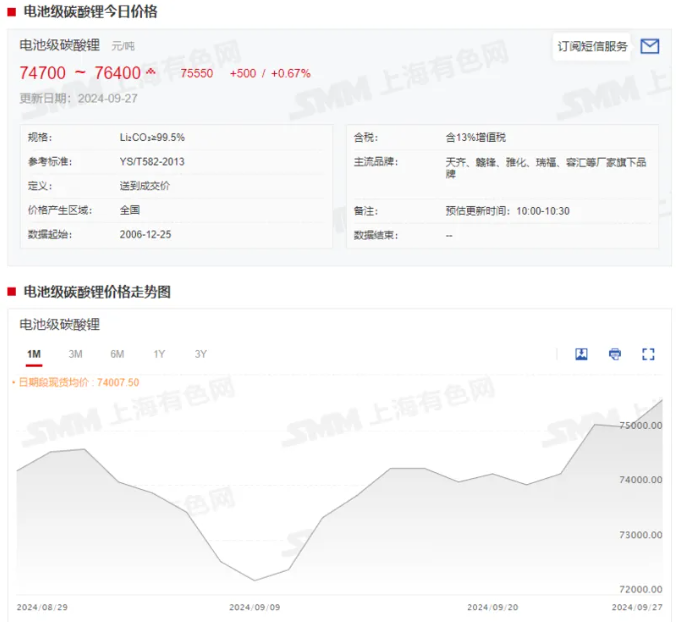681x625 pixels.
Task: Show the 3Y price trend
Action: [x=201, y=354]
